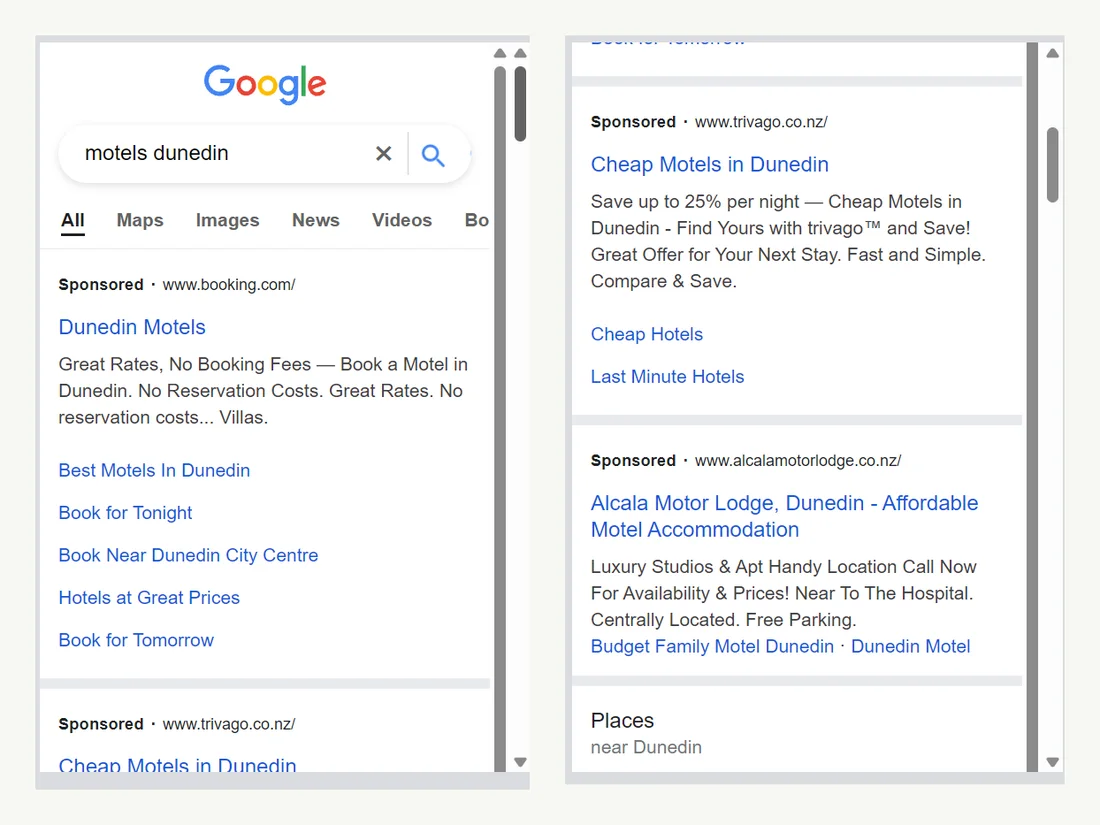Open the Images tab
This screenshot has height=825, width=1100.
coord(227,220)
